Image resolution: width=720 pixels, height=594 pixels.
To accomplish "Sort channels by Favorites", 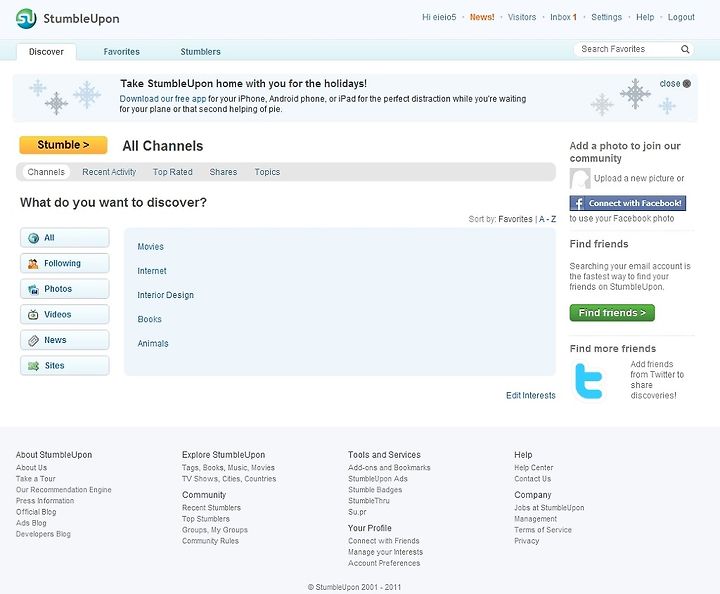I will pyautogui.click(x=515, y=219).
